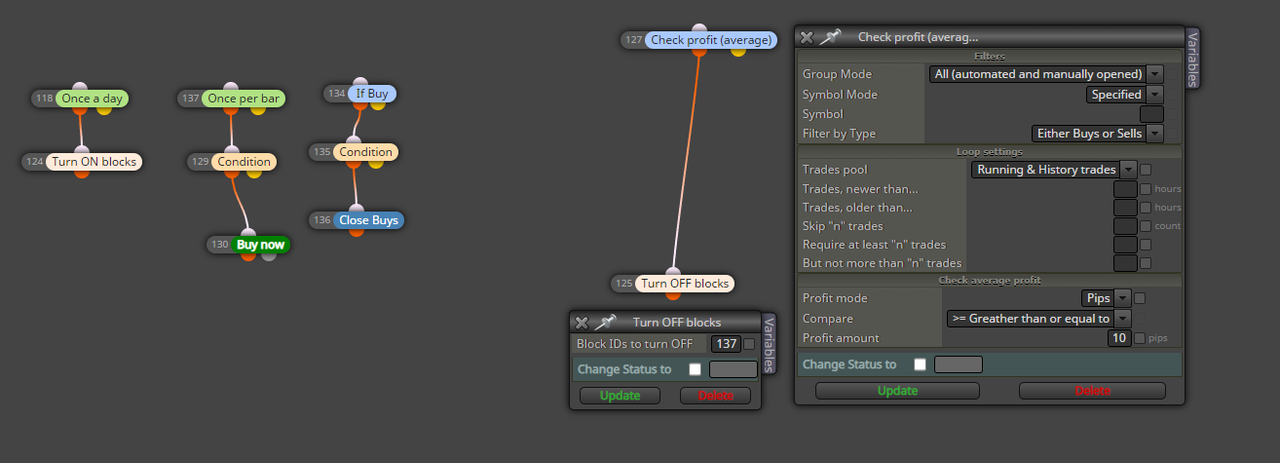Click Delete in Turn OFF blocks panel
1280x463 pixels.
pos(715,396)
